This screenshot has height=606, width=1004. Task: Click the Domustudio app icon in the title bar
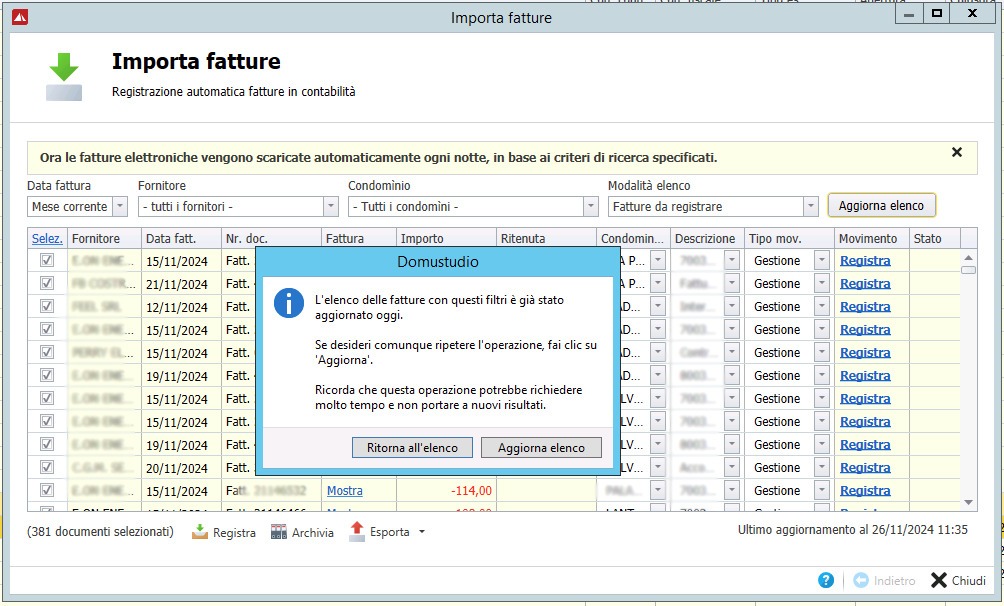(x=20, y=17)
